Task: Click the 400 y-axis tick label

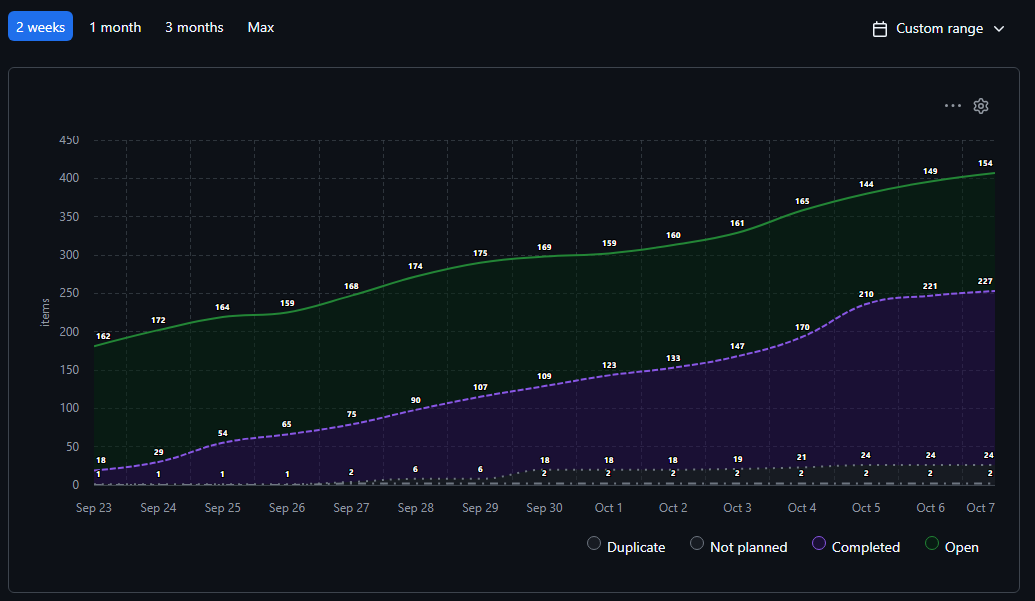Action: [x=69, y=178]
